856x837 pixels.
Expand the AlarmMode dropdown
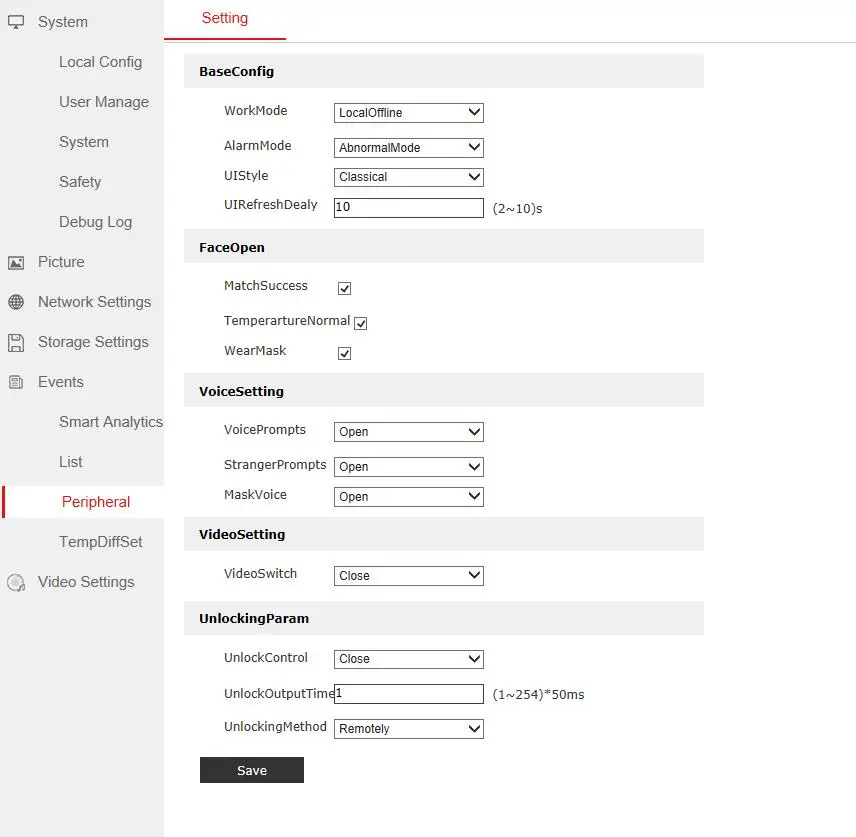408,148
